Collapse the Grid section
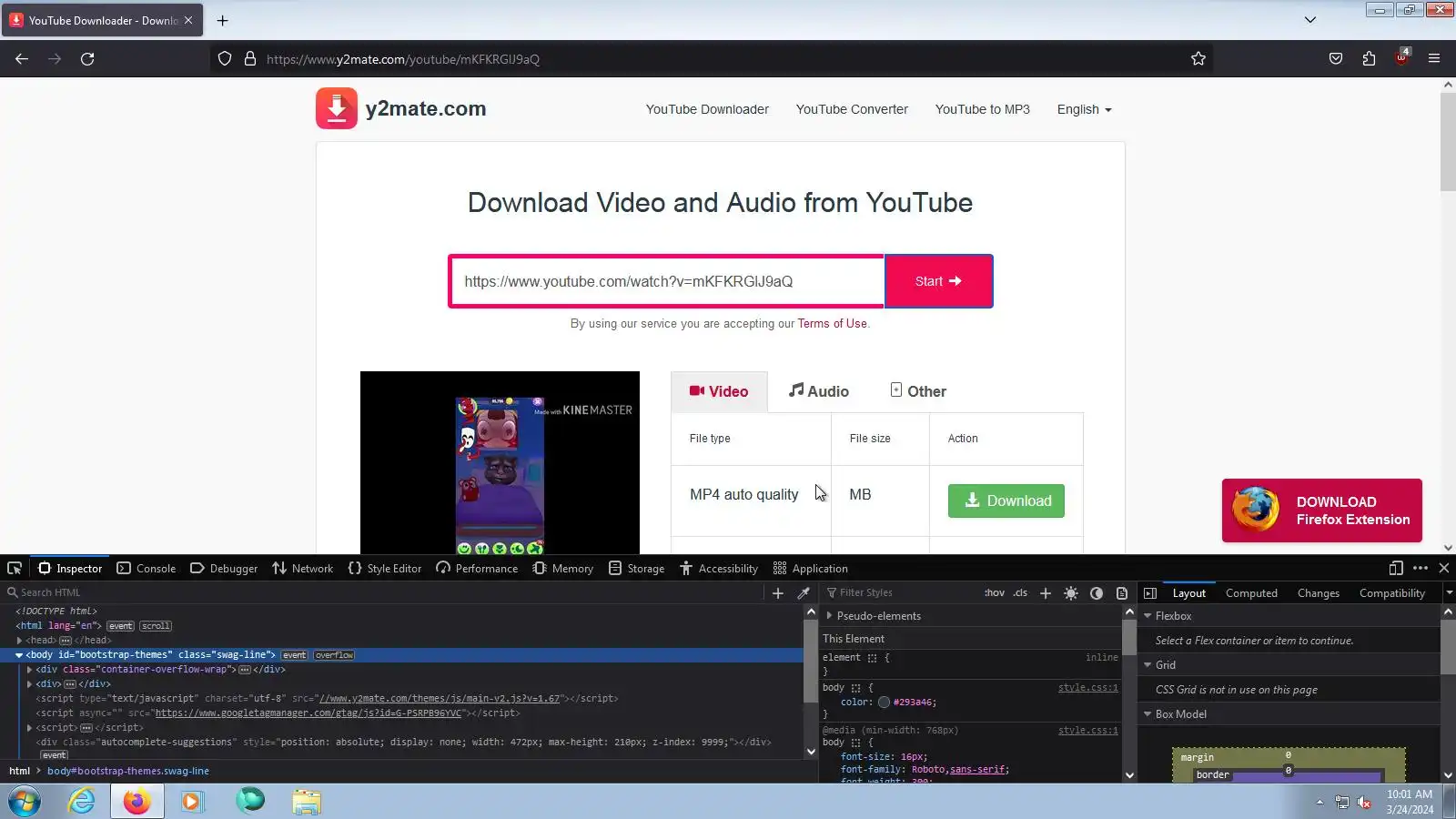 (x=1148, y=665)
